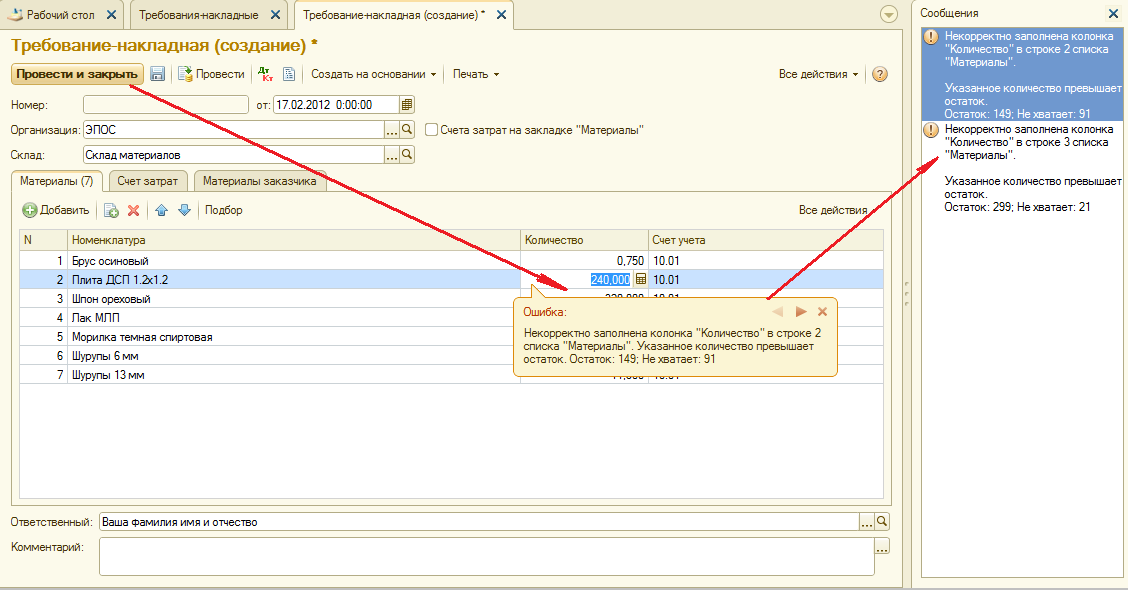Close the Сообщения messages panel
Image resolution: width=1128 pixels, height=590 pixels.
[1113, 14]
